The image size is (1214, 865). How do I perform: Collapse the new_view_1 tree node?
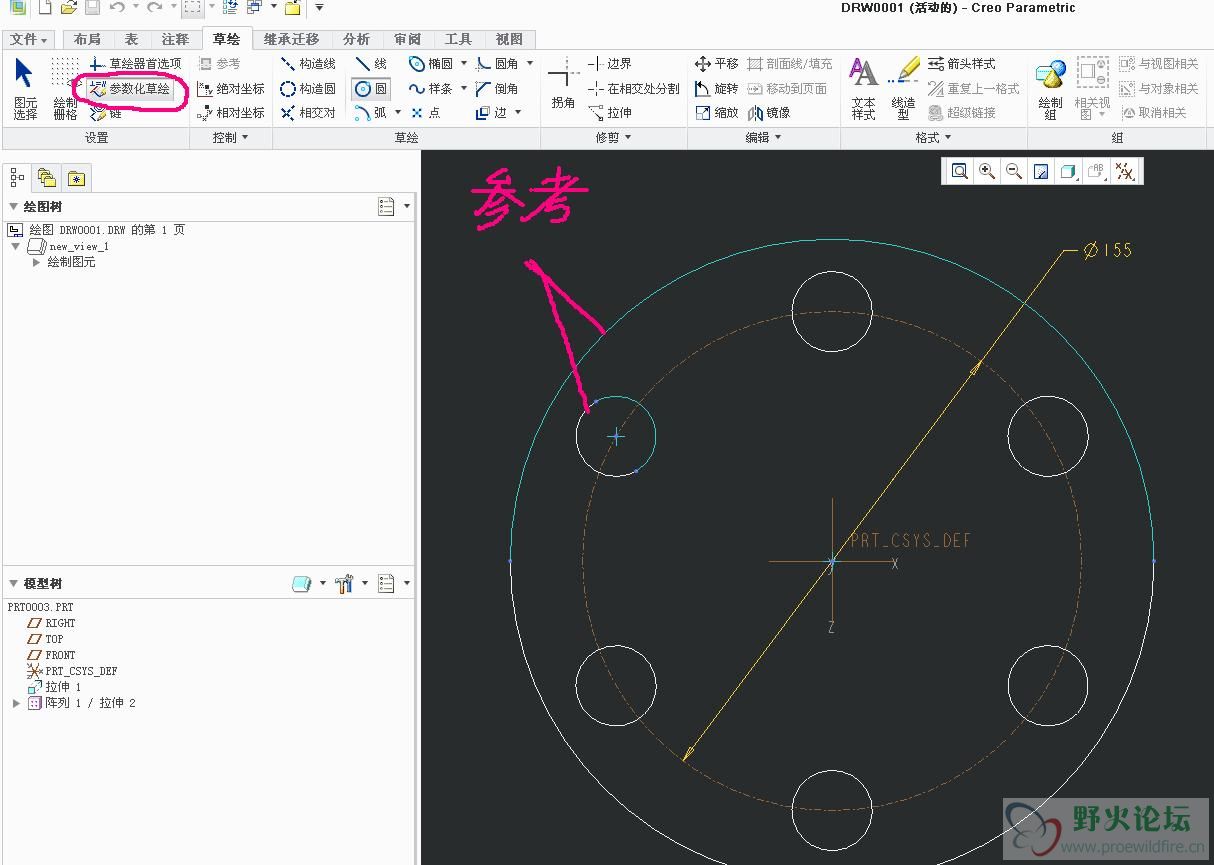[16, 246]
